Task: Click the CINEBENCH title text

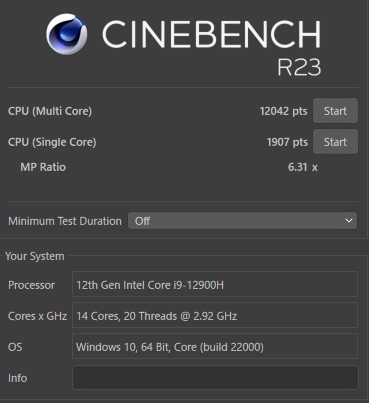Action: tap(211, 34)
